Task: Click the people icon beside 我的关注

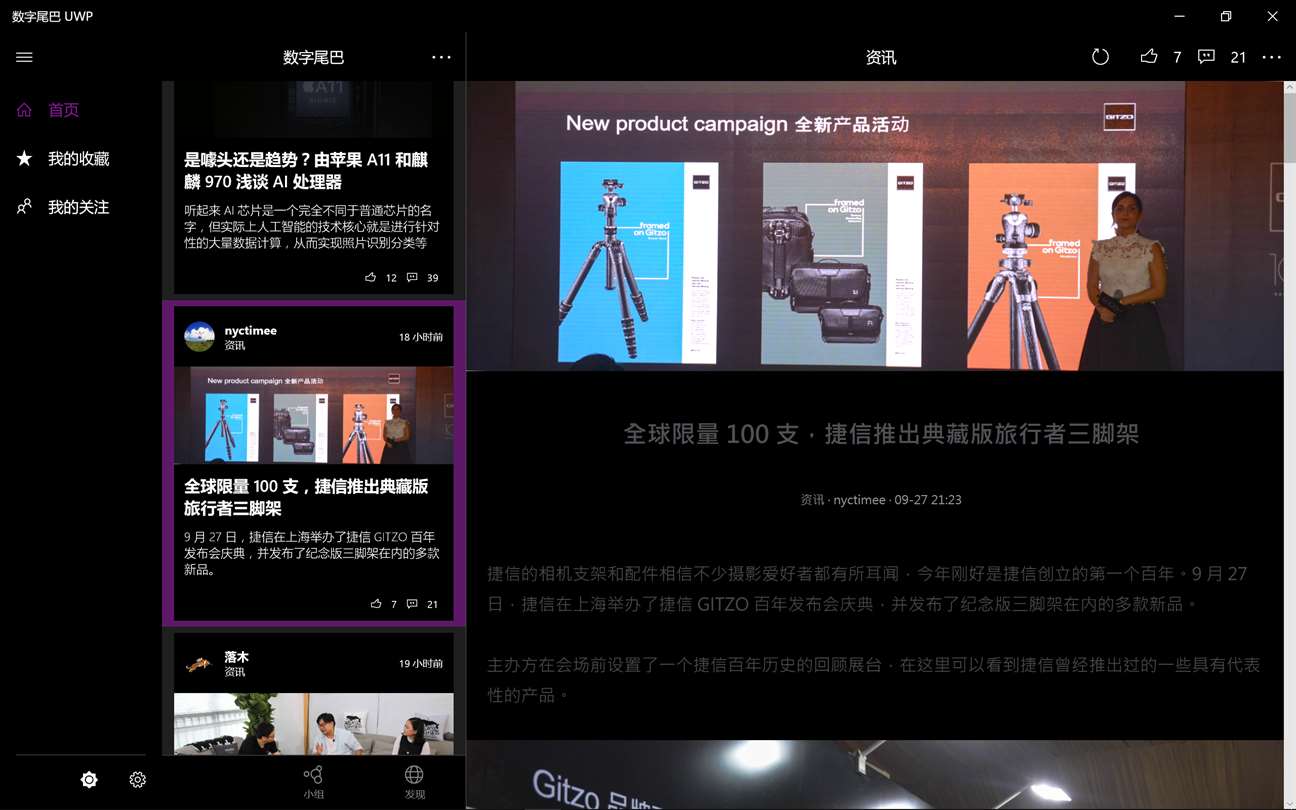Action: 24,207
